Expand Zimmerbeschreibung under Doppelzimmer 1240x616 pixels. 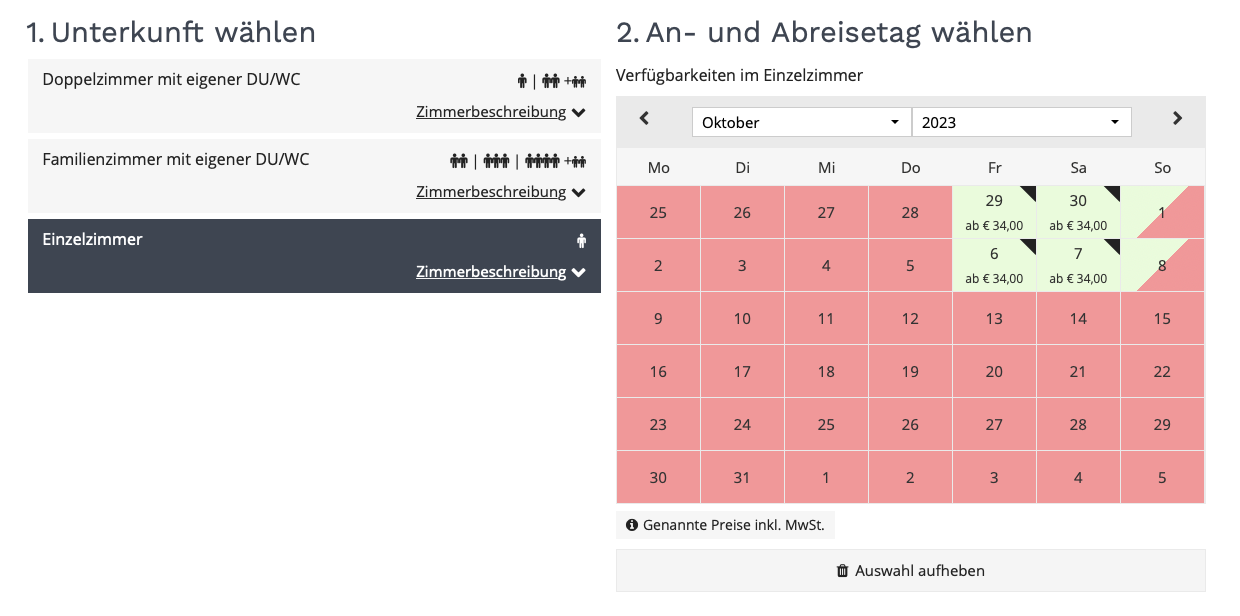[500, 112]
